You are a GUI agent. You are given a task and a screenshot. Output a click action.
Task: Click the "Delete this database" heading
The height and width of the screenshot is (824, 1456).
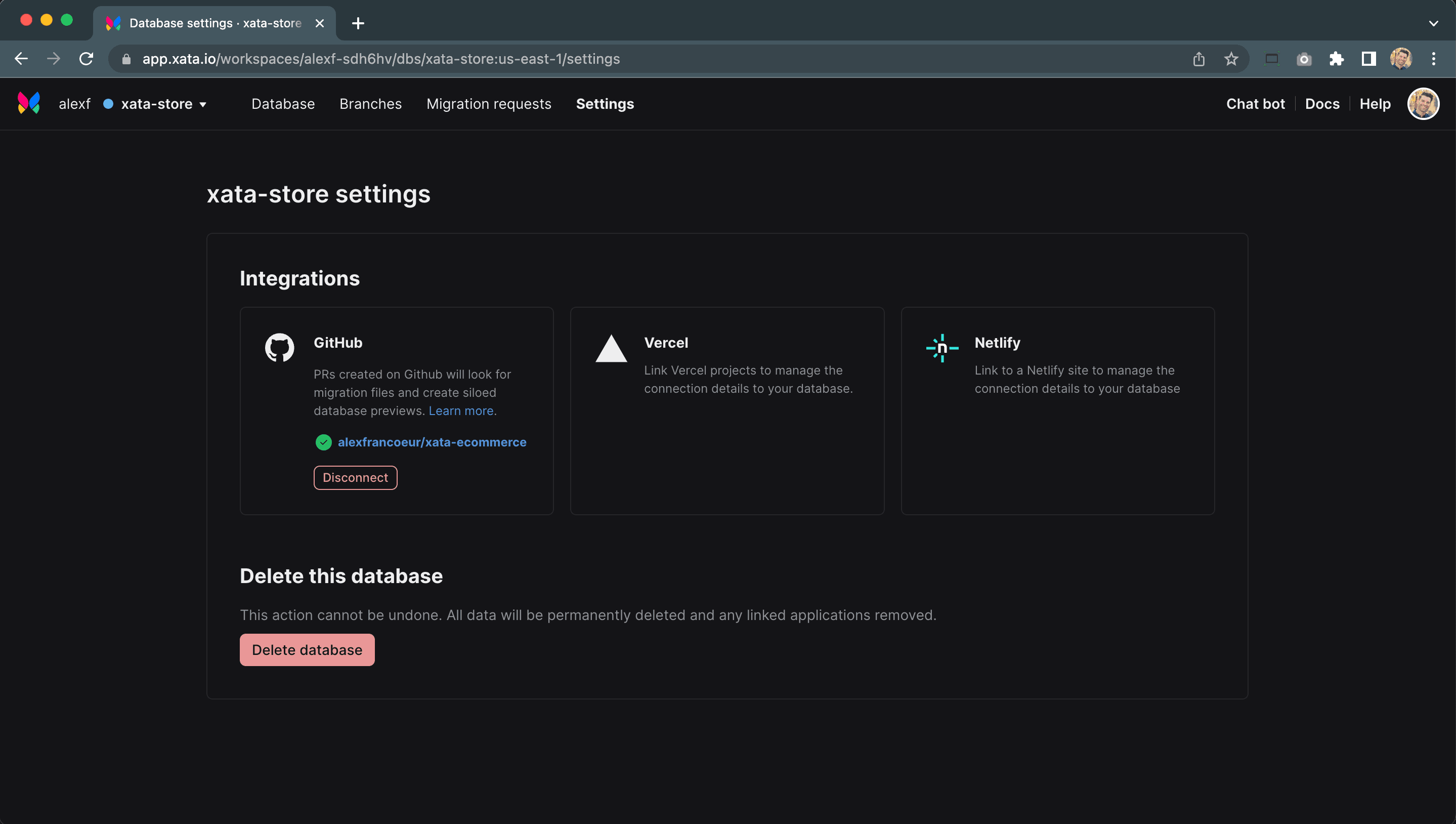[341, 576]
